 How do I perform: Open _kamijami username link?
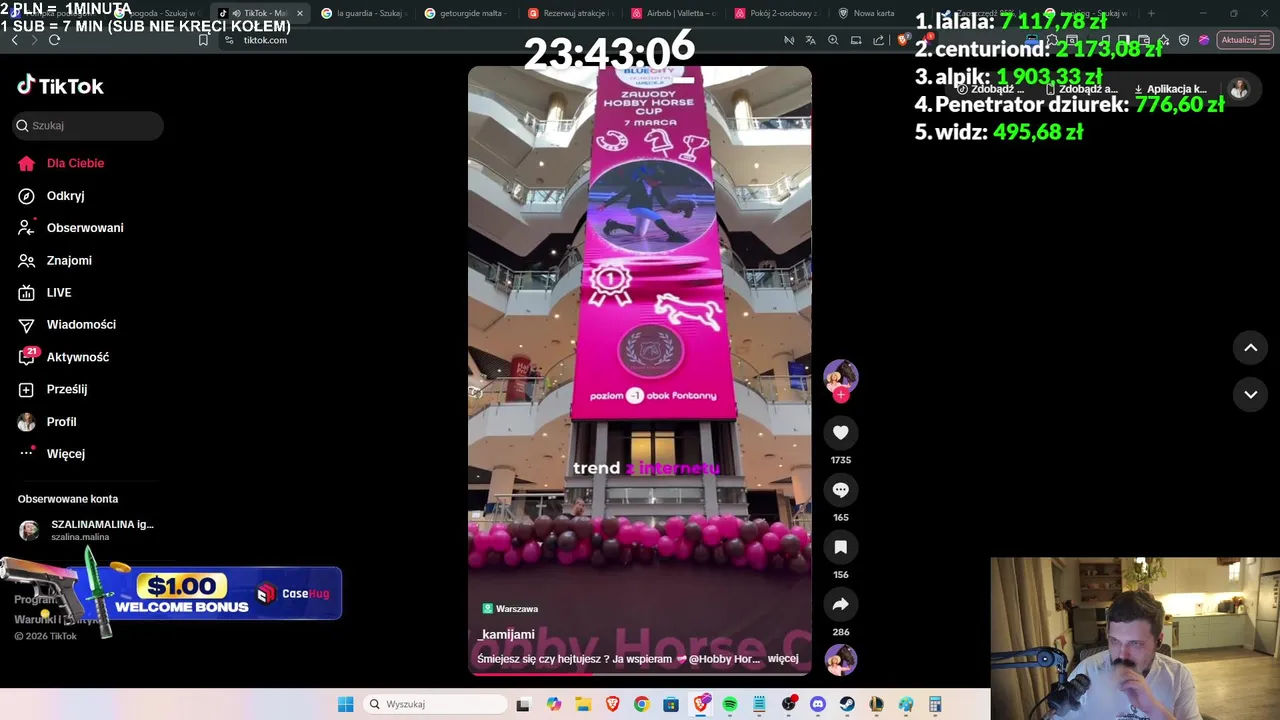click(x=506, y=634)
